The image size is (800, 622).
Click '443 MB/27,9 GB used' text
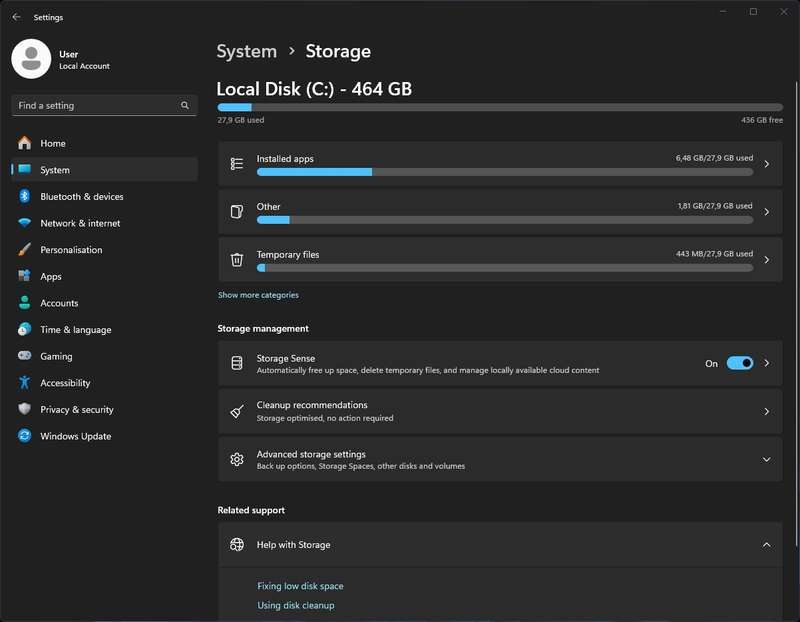tap(714, 254)
